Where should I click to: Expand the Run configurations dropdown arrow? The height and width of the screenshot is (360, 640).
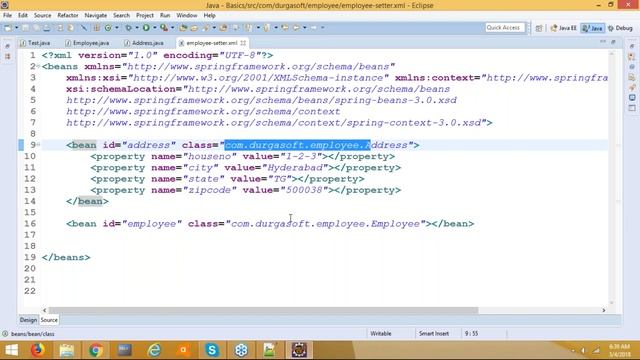[155, 28]
